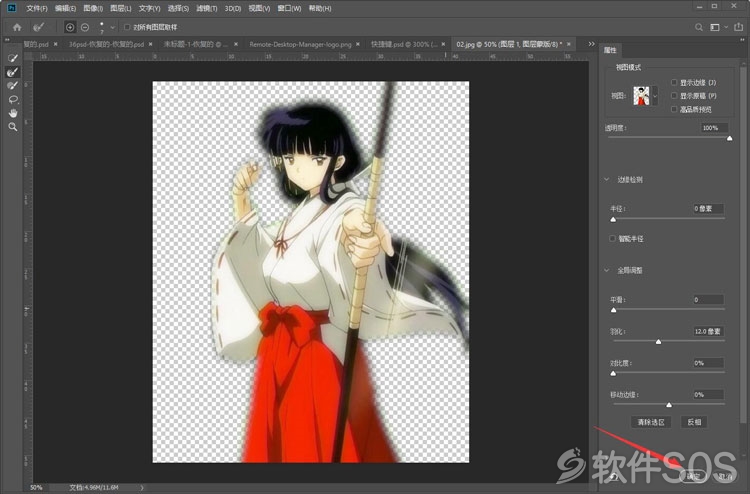Click the view mode preview thumbnail
The width and height of the screenshot is (750, 494).
click(x=641, y=96)
